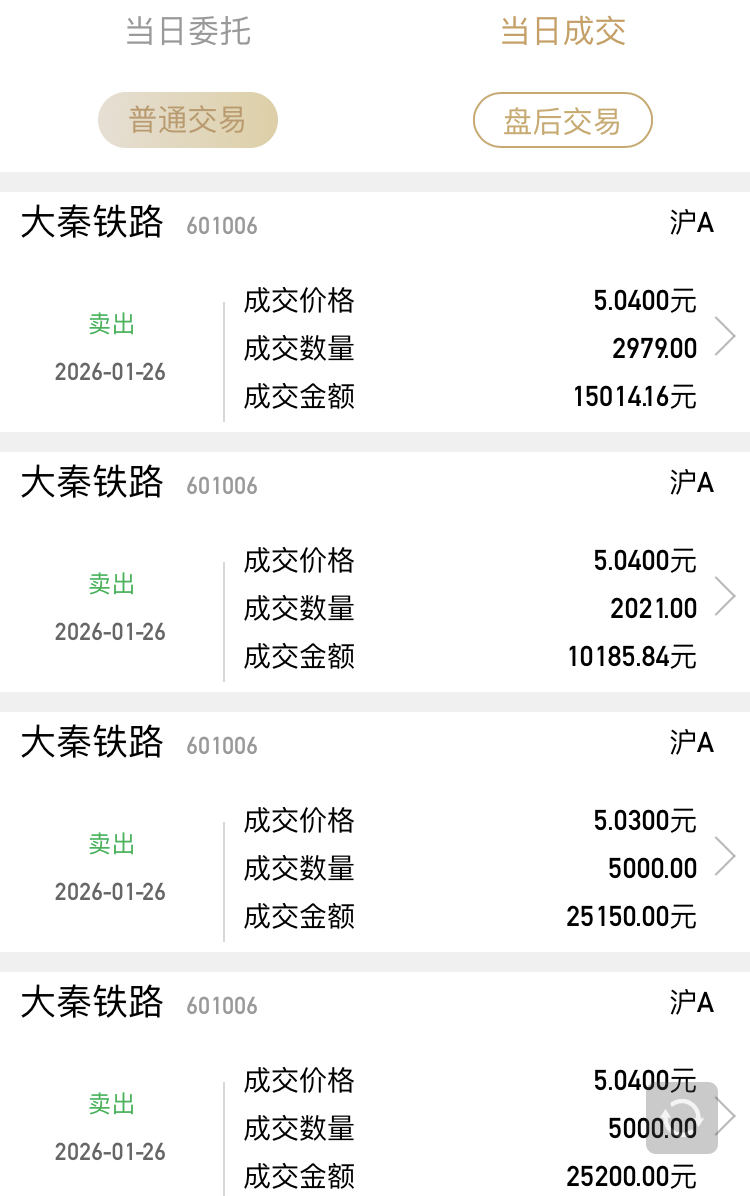
Task: Select the 当日成交 tab
Action: tap(563, 31)
